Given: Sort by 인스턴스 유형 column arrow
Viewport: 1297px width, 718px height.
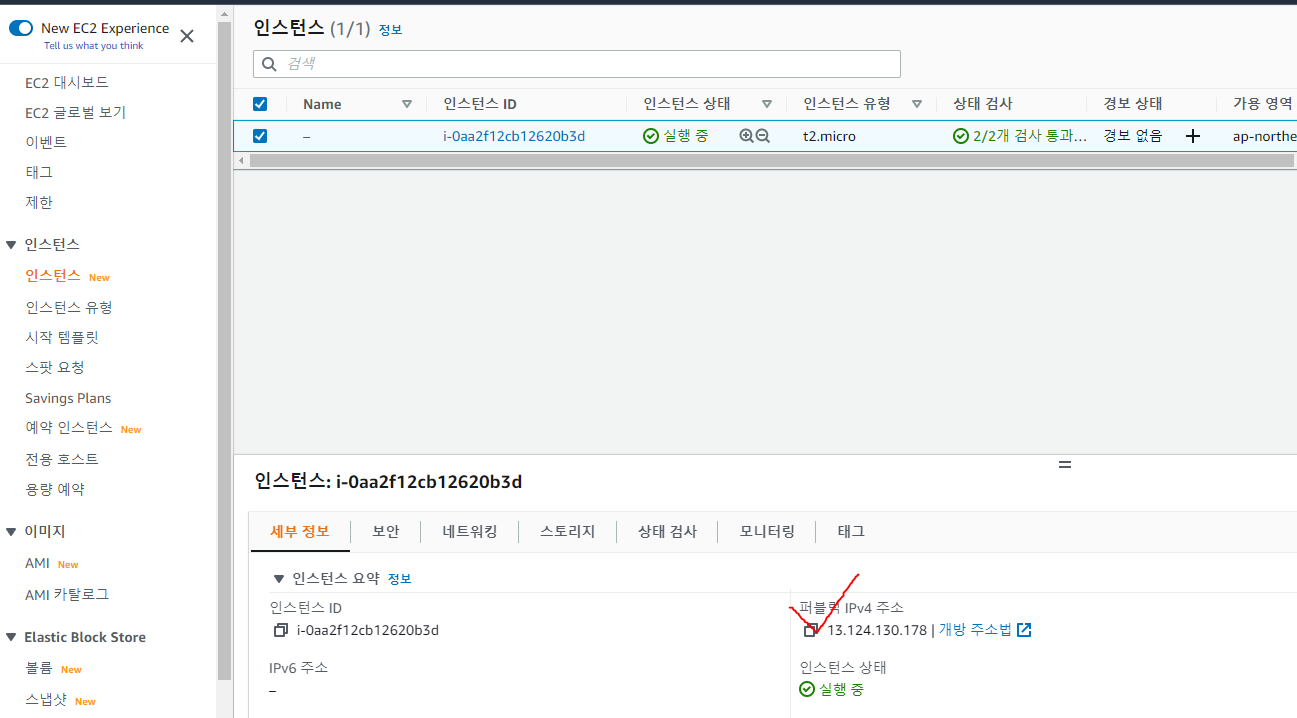Looking at the screenshot, I should coord(917,104).
